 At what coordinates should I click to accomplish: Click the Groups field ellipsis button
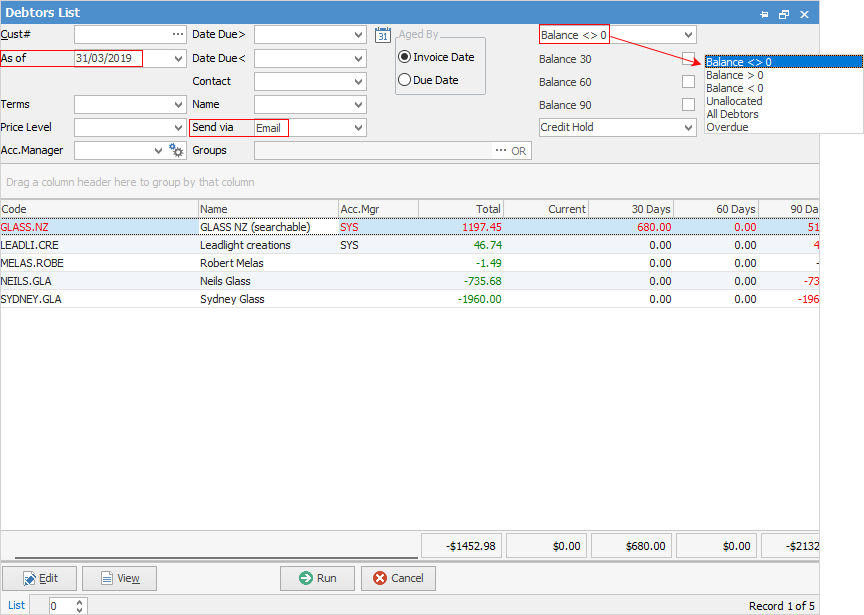point(501,151)
